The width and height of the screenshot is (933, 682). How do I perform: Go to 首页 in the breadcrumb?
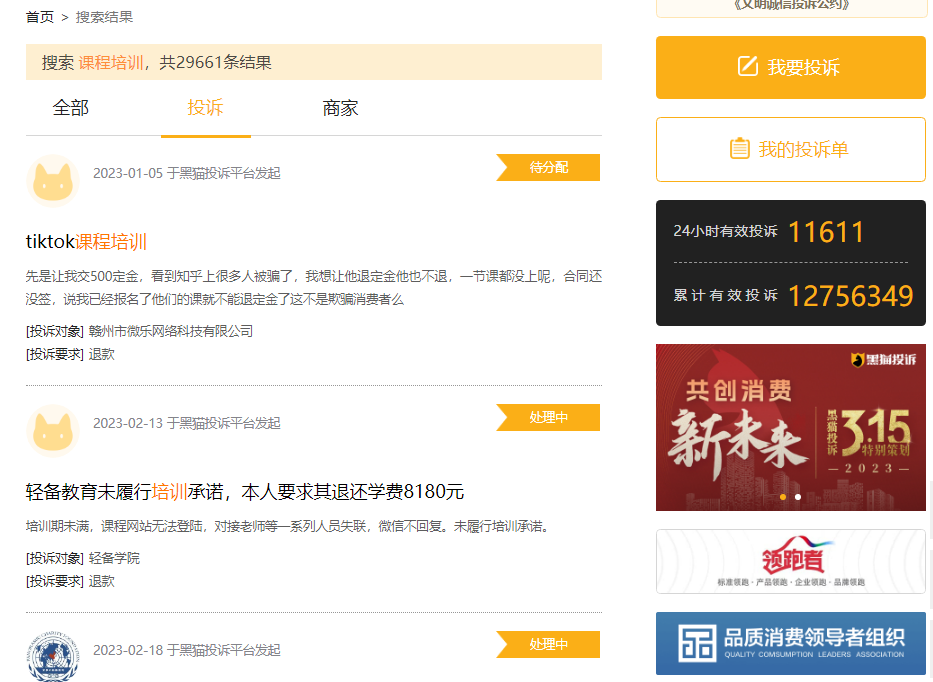(x=40, y=17)
